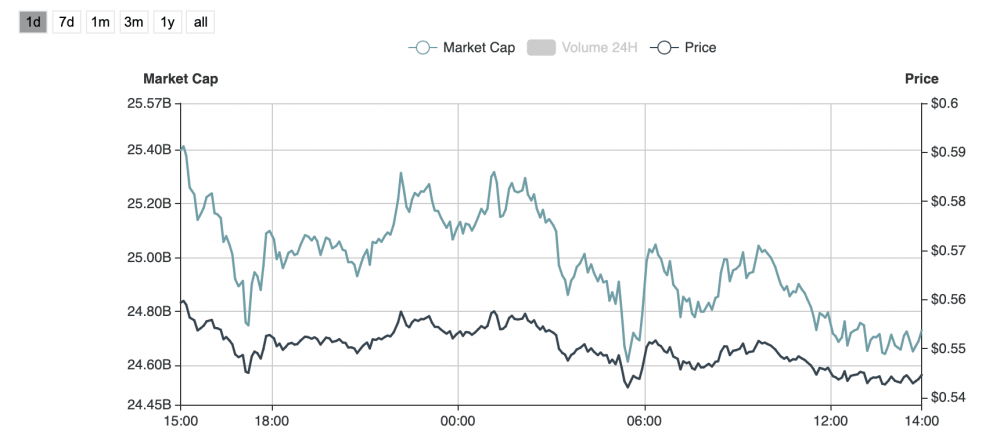Image resolution: width=1000 pixels, height=436 pixels.
Task: Switch chart to 1y range
Action: click(167, 22)
